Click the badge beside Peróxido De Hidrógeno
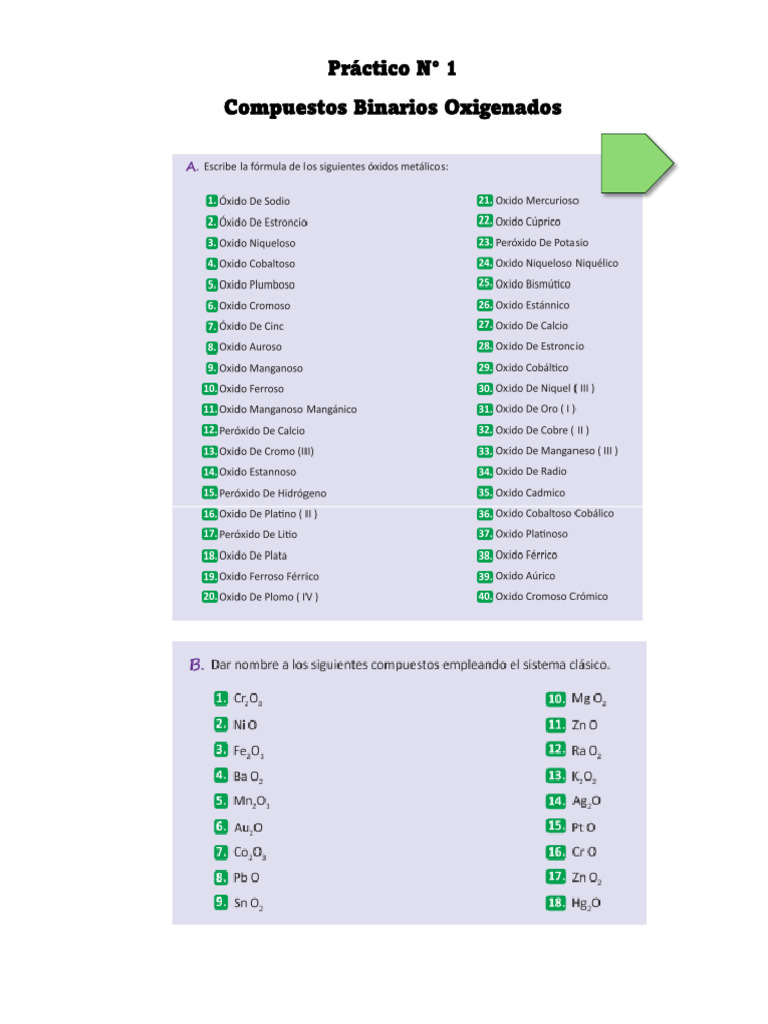Image resolution: width=768 pixels, height=1024 pixels. point(210,493)
